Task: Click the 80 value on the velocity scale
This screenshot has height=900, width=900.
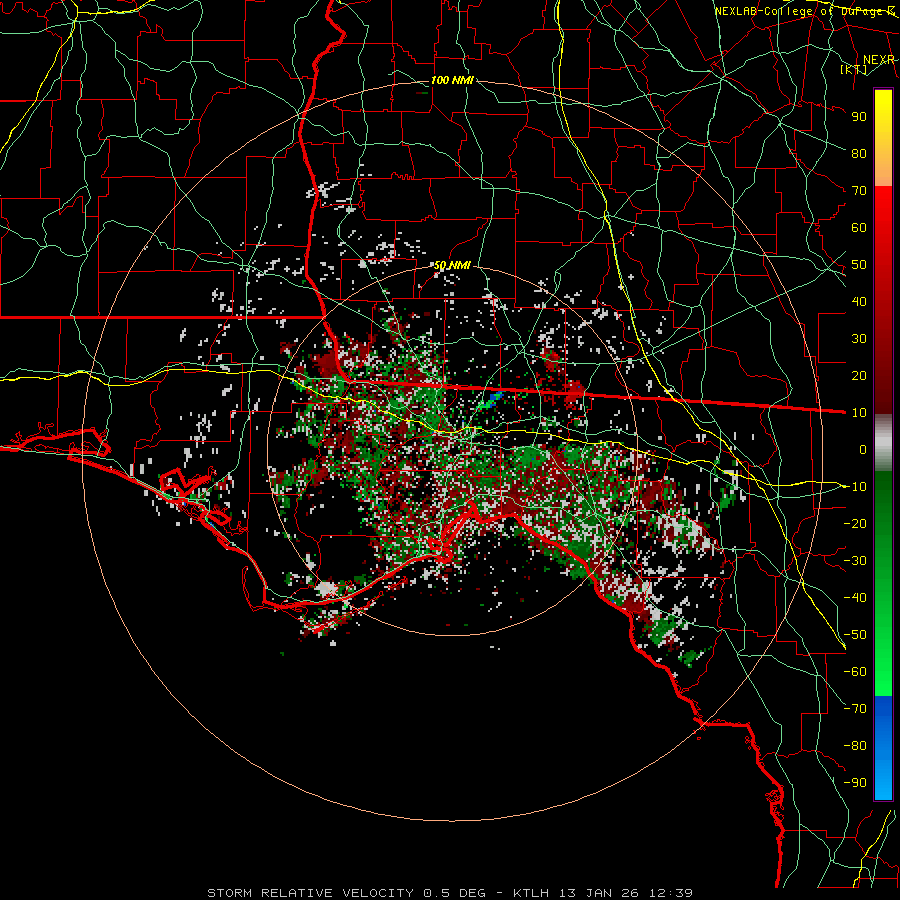Action: (859, 153)
